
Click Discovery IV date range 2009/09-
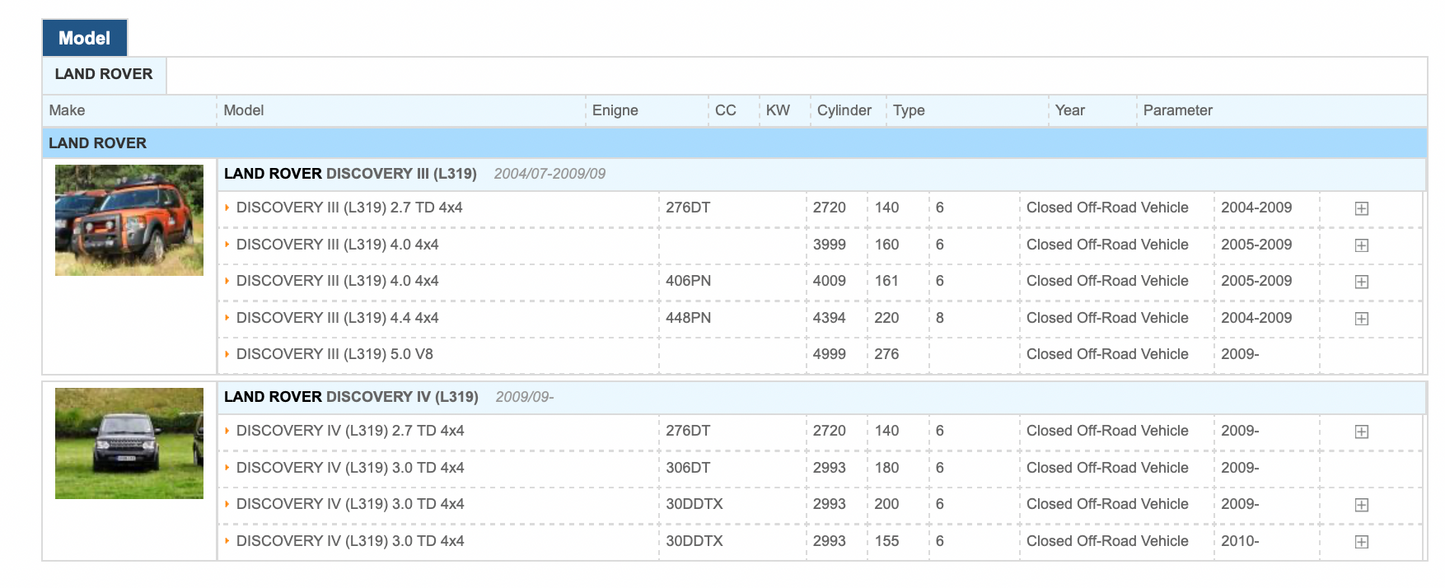525,397
